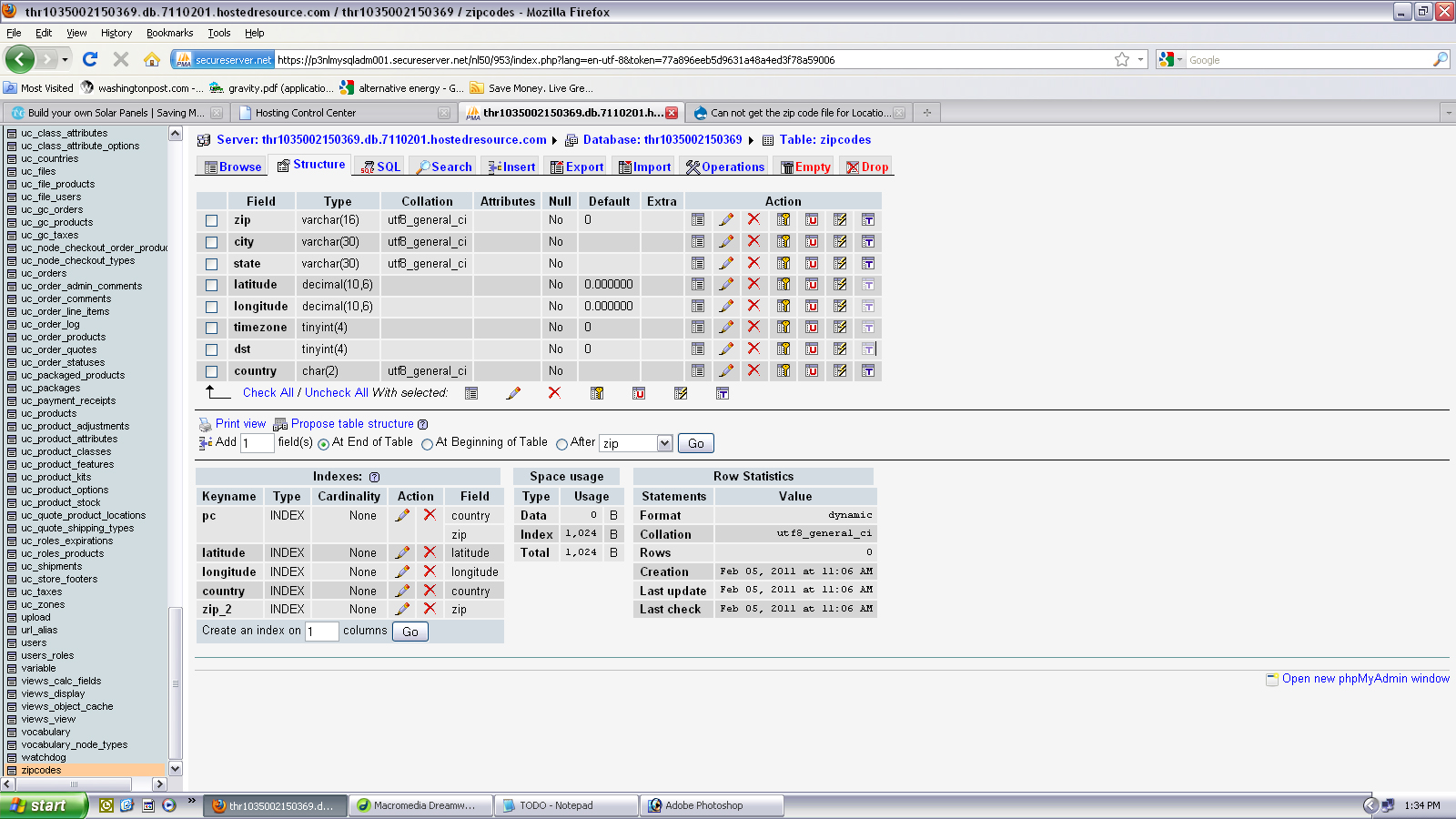Click the unique index icon for timezone row

pos(812,328)
